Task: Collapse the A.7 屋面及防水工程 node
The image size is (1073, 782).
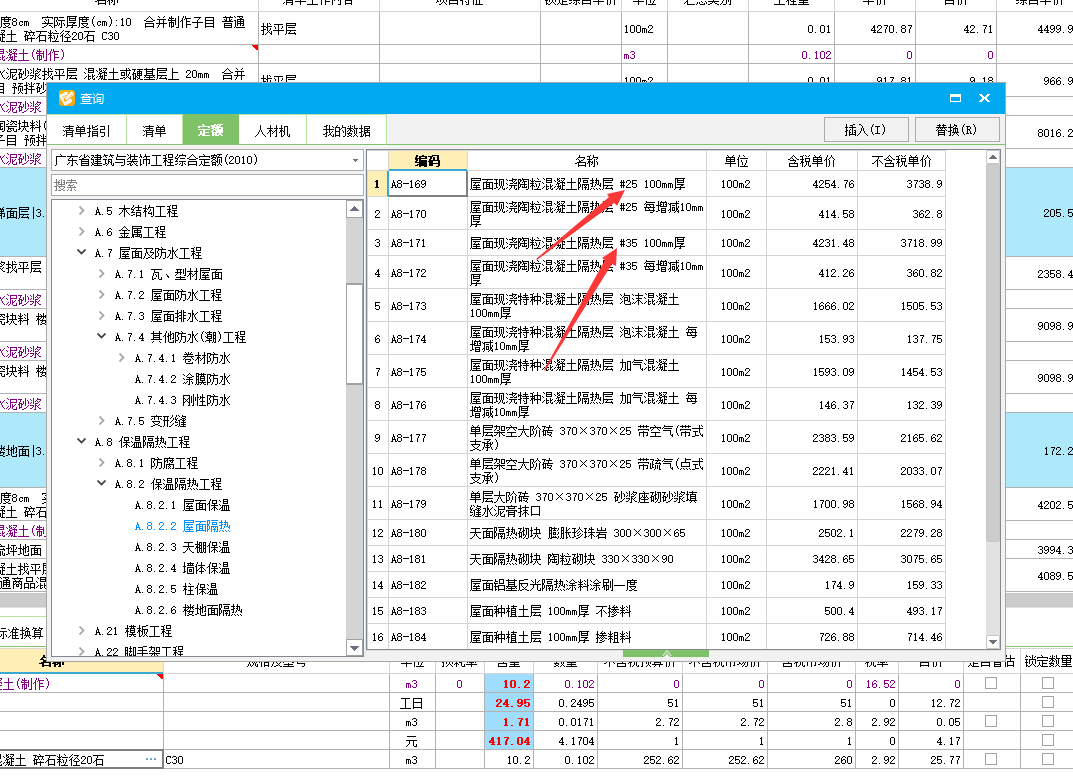Action: pyautogui.click(x=81, y=252)
